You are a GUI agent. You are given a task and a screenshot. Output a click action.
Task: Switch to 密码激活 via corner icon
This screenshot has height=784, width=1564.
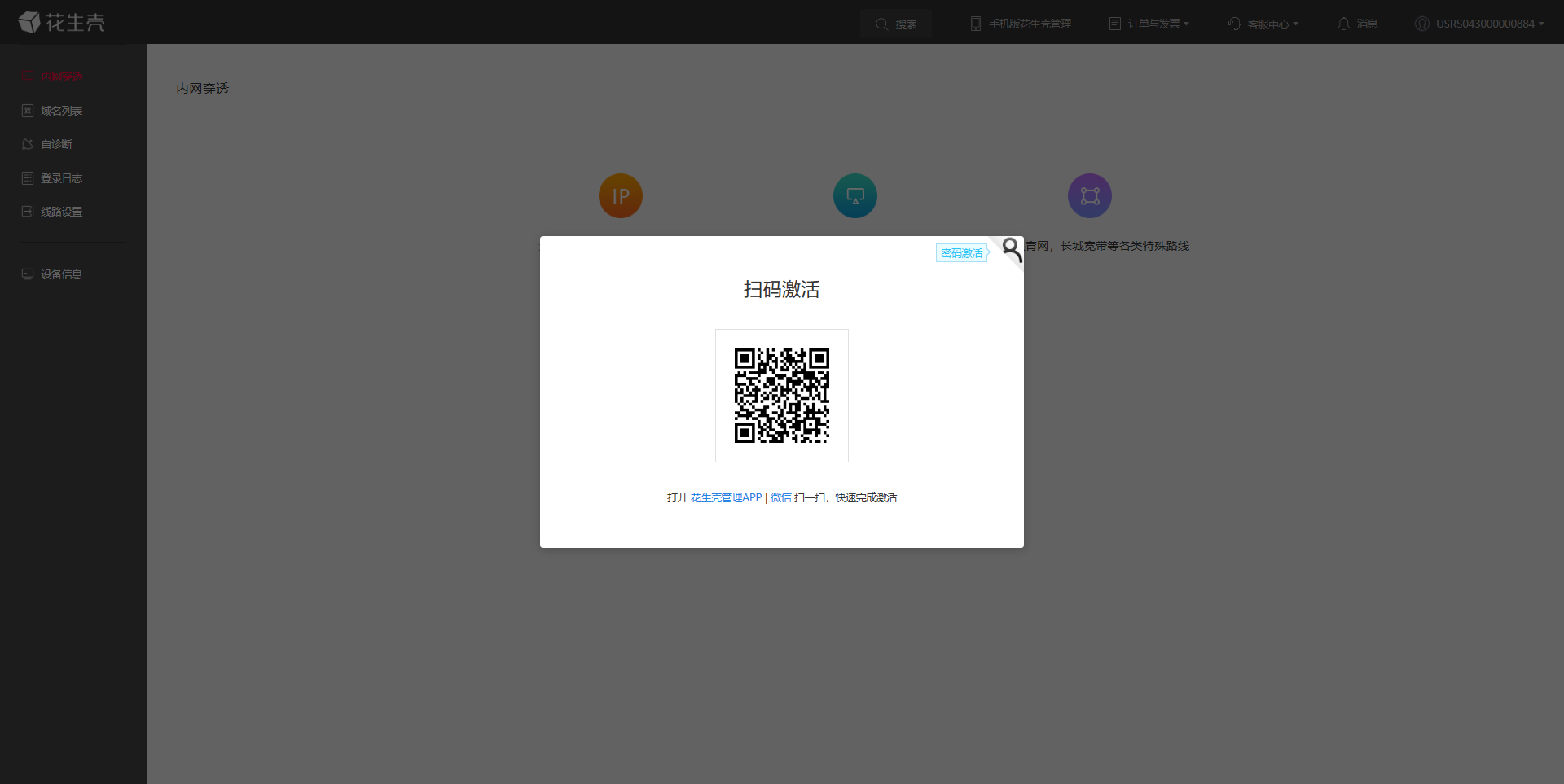pos(1010,249)
